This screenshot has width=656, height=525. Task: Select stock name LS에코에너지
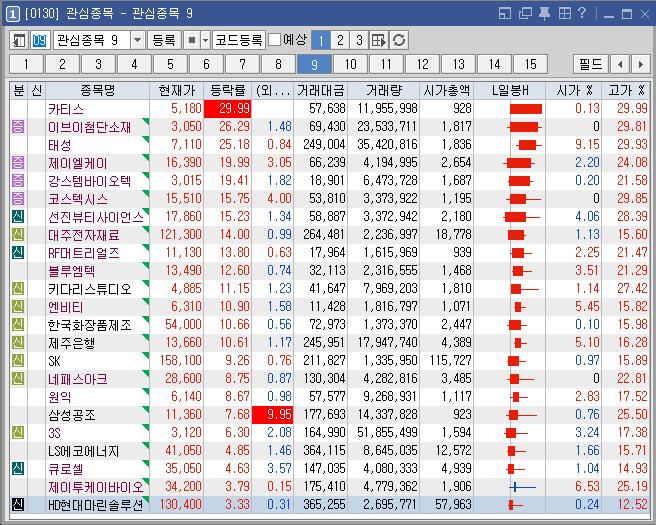coord(83,451)
